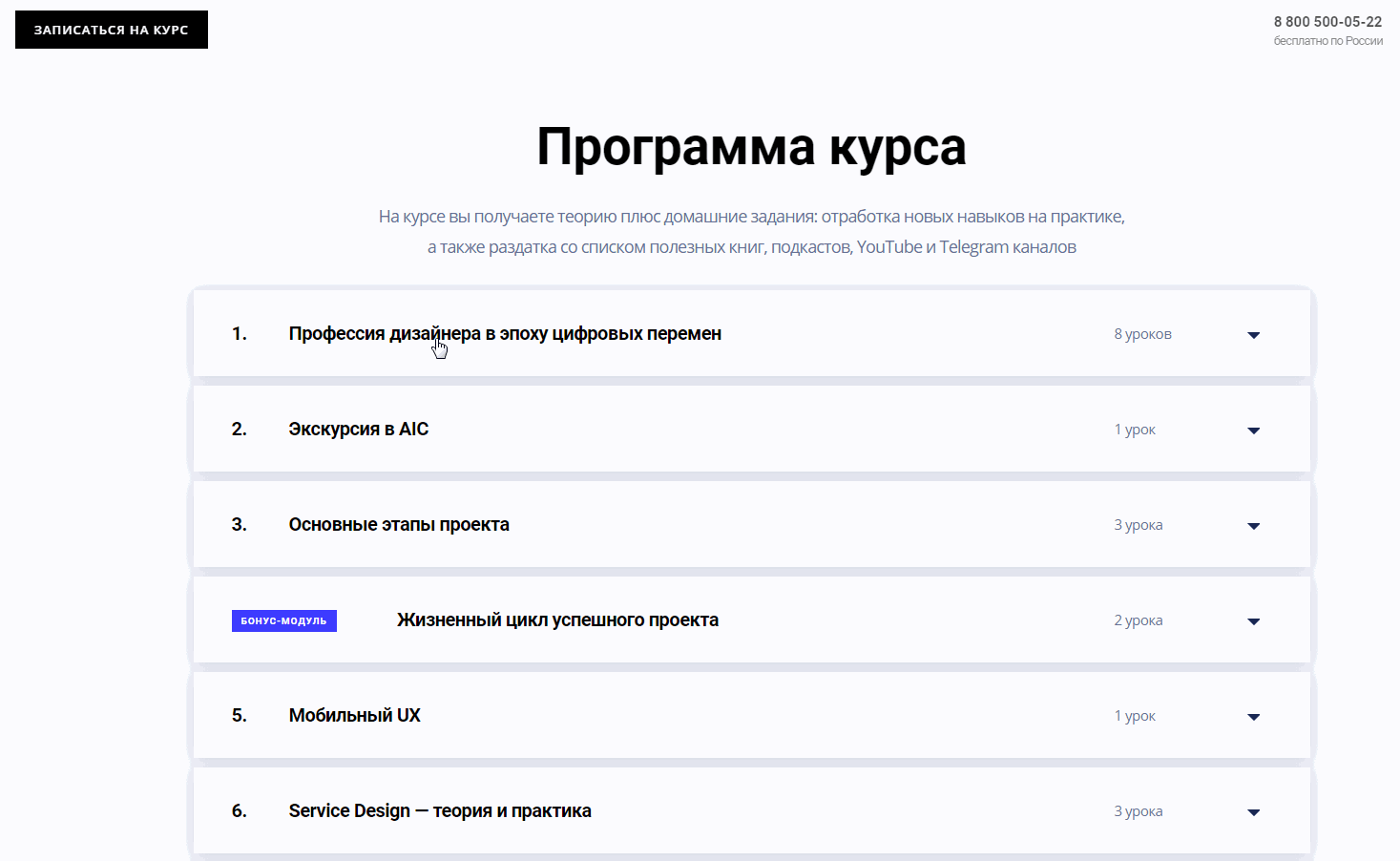The height and width of the screenshot is (861, 1400).
Task: Toggle the arrow beside 'Мобильный UX'
Action: [x=1253, y=717]
